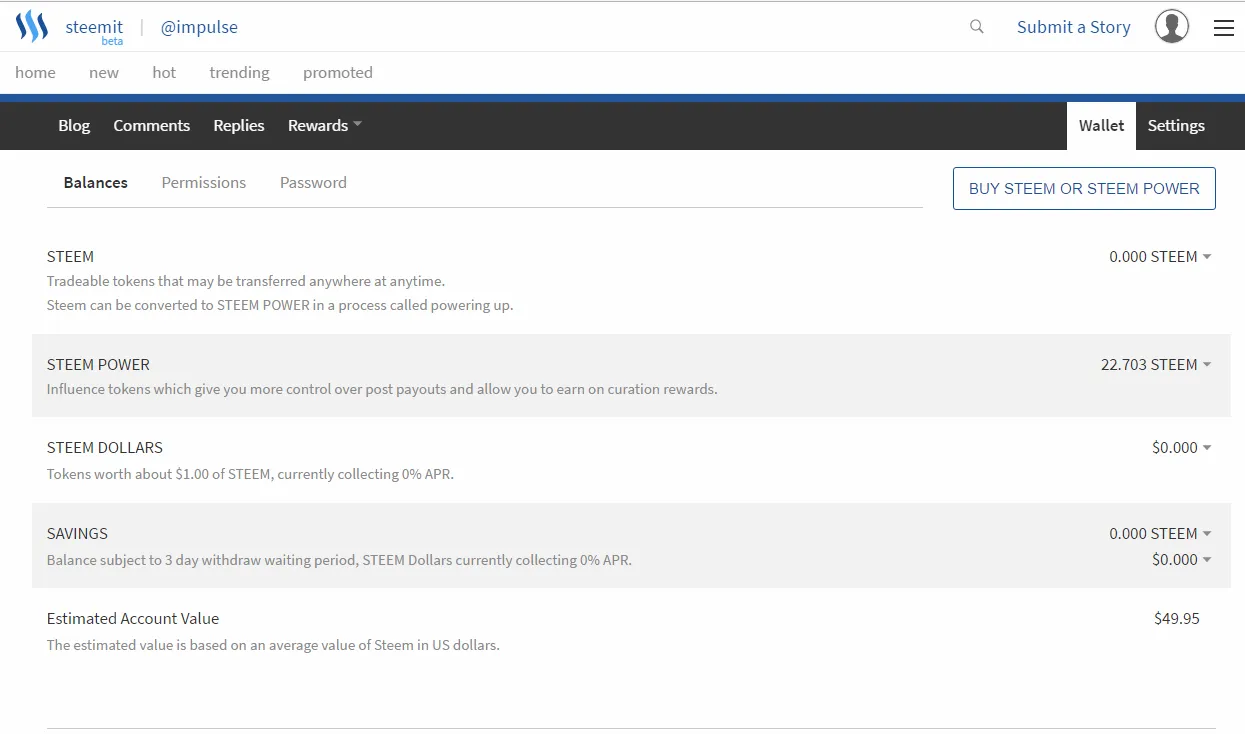The image size is (1245, 734).
Task: Switch to the Replies tab
Action: pos(239,125)
